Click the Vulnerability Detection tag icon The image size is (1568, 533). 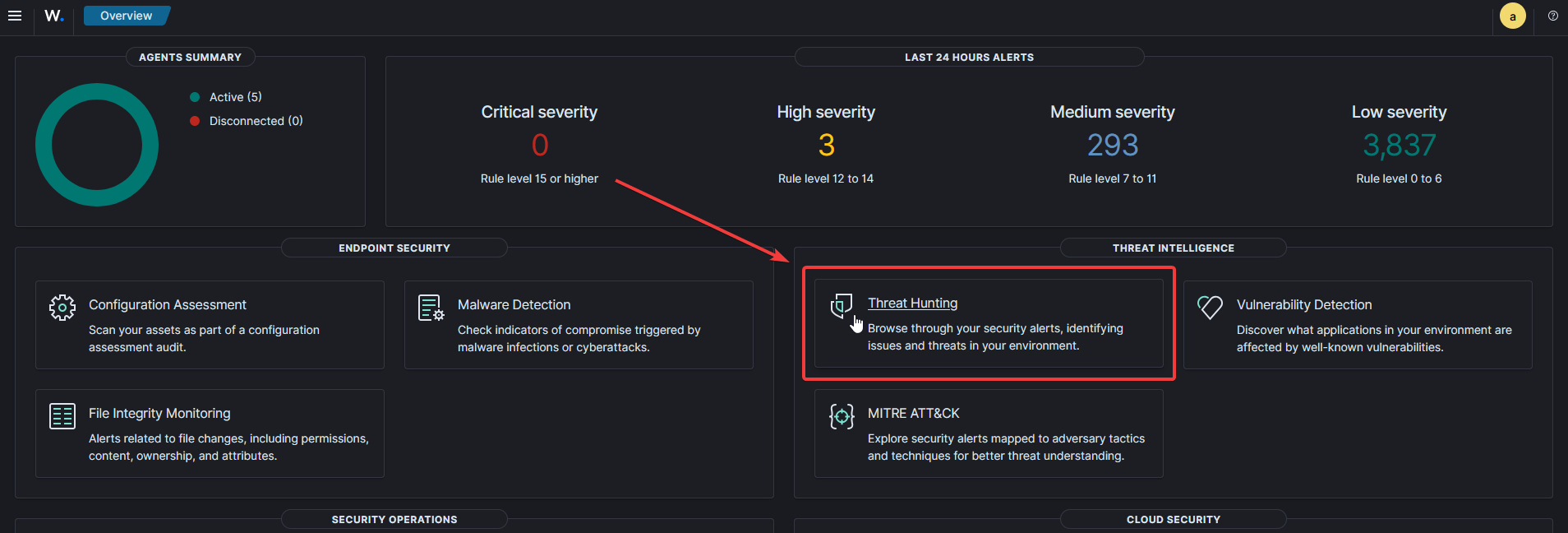(1209, 307)
